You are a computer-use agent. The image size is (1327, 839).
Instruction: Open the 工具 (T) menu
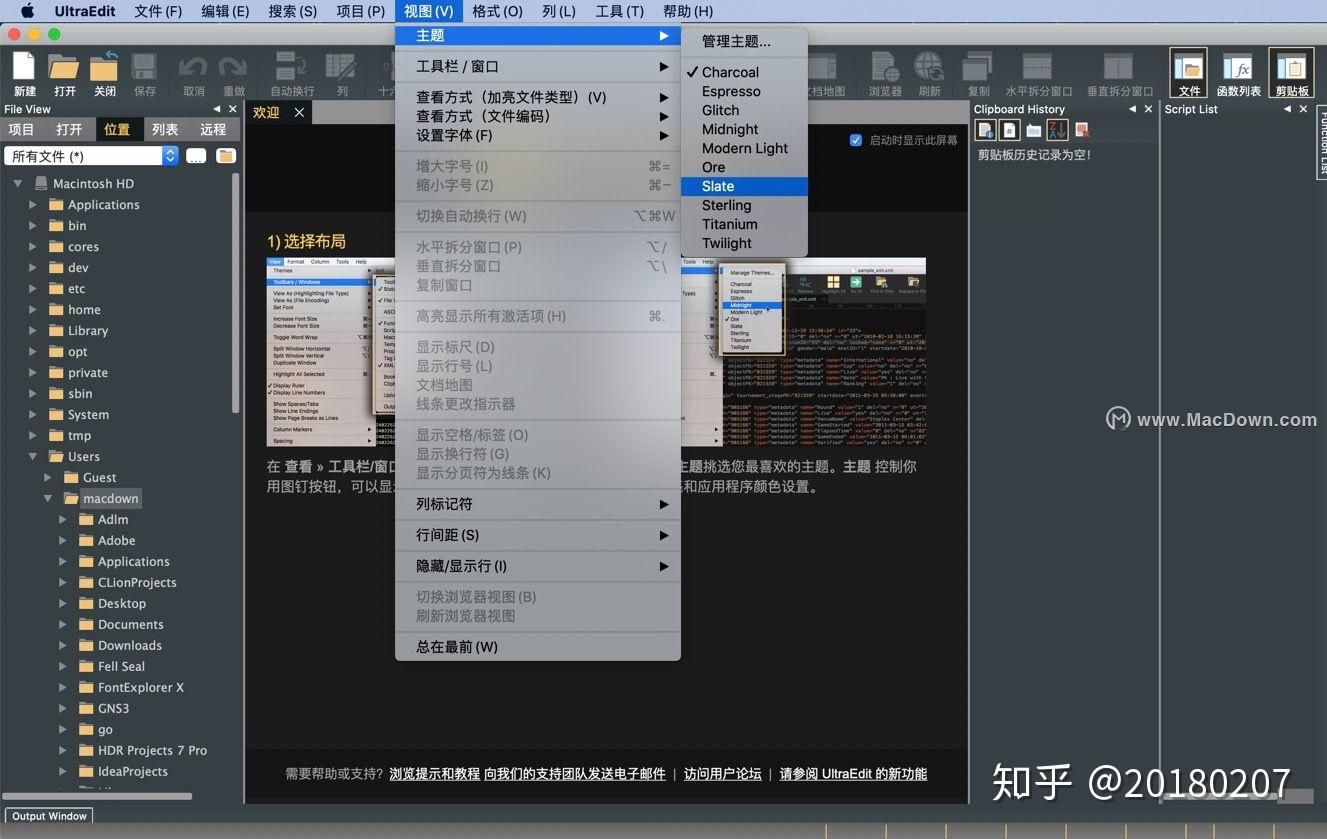tap(619, 11)
